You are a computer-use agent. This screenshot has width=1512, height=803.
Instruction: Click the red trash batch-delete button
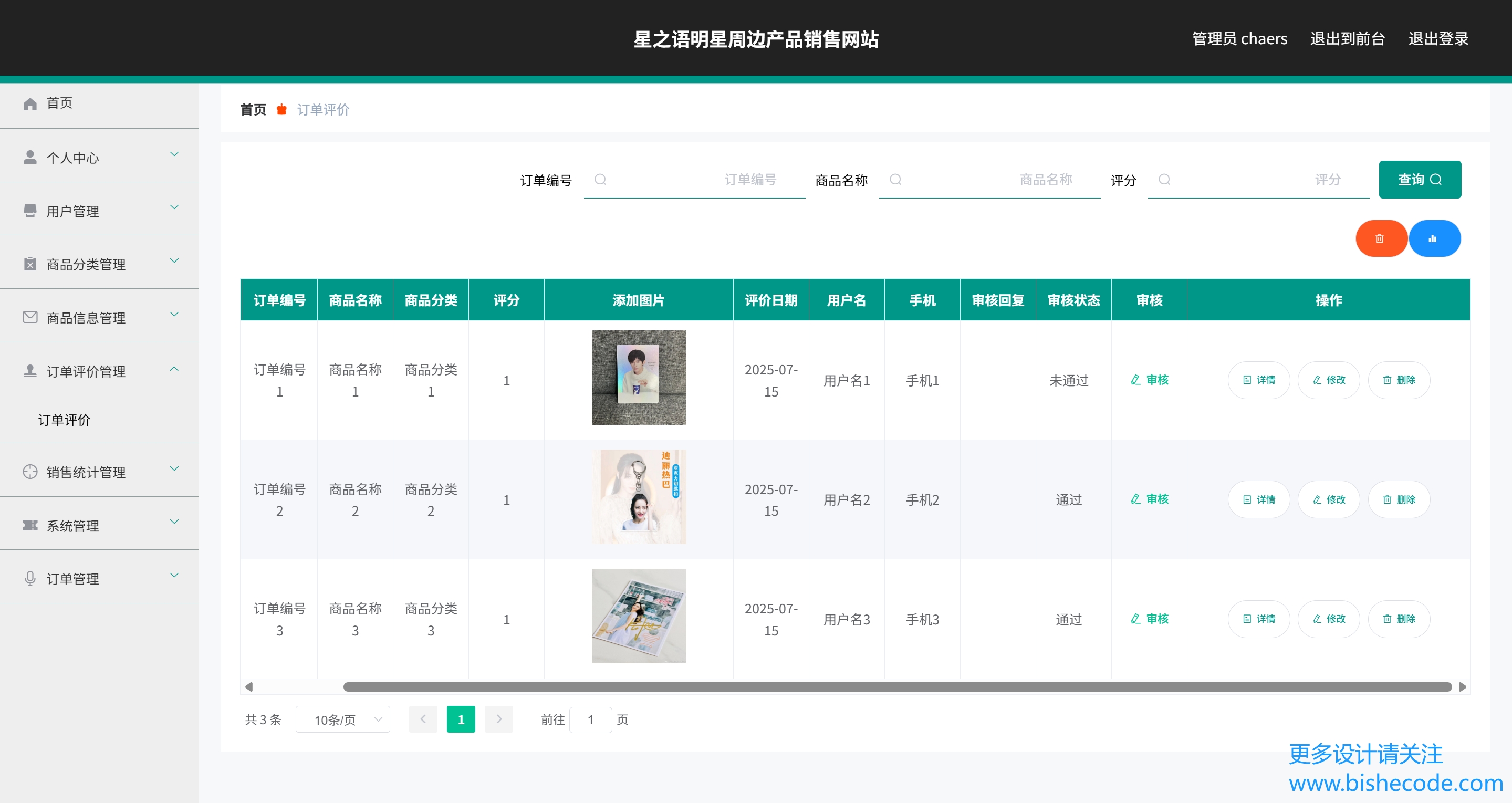1380,238
